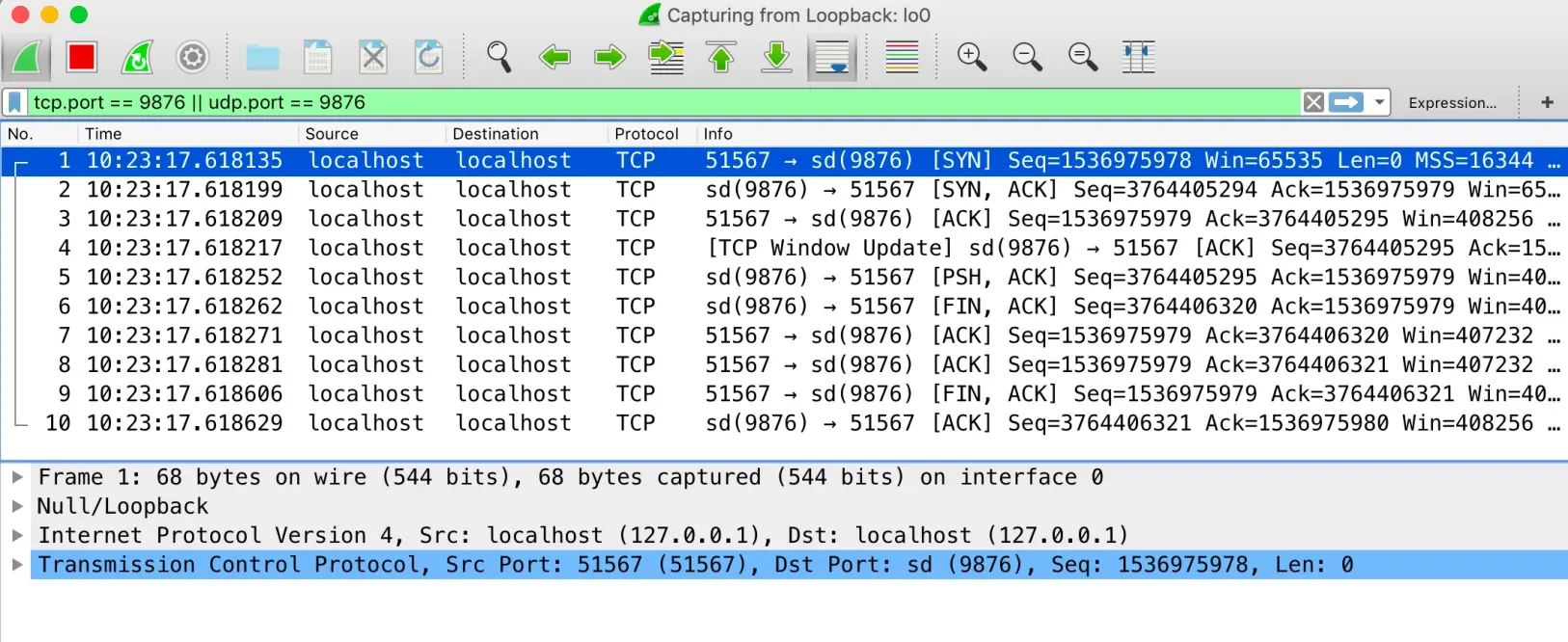This screenshot has height=642, width=1568.
Task: Open the Expression... filter builder
Action: pos(1452,102)
